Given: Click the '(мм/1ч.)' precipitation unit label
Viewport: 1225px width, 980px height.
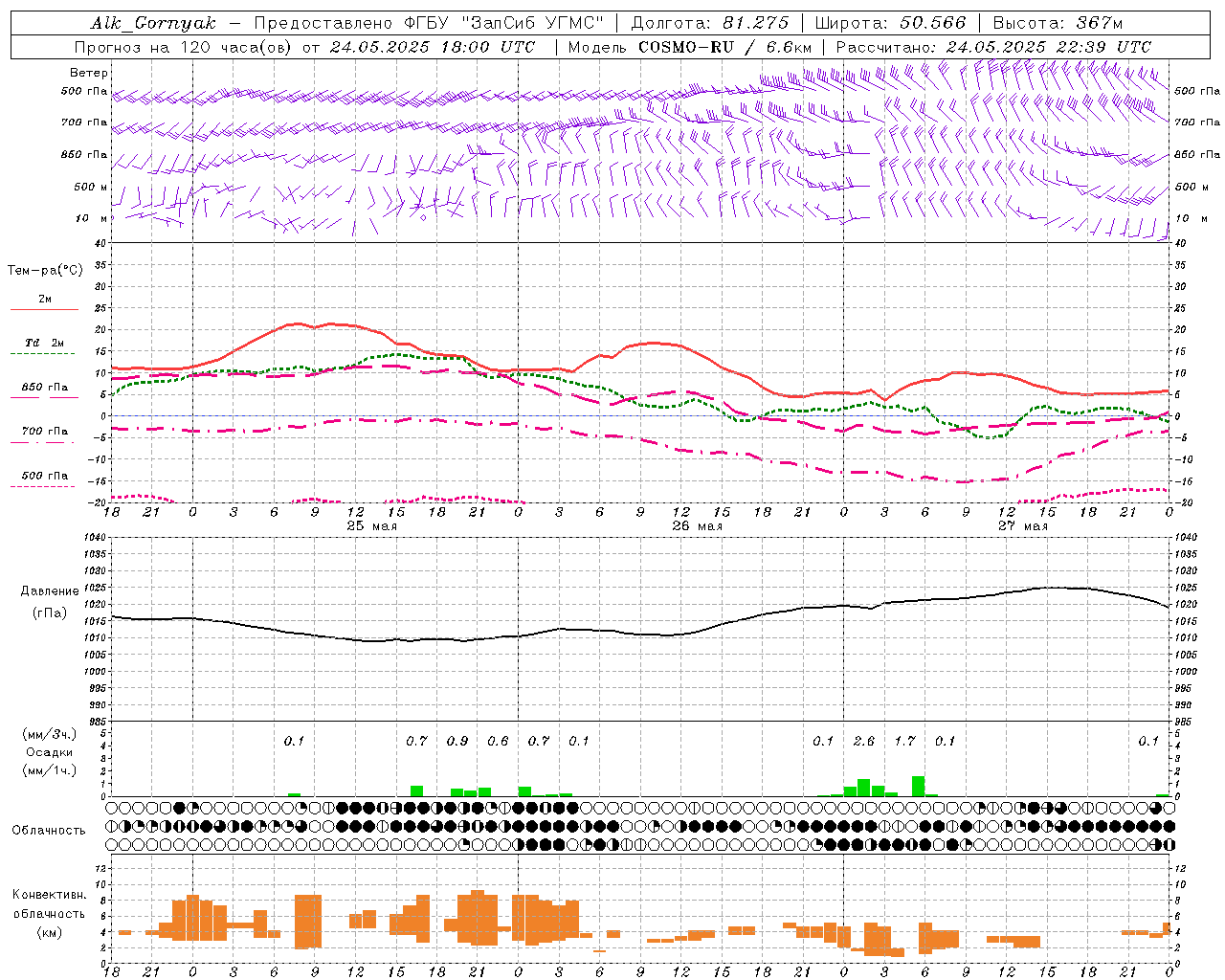Looking at the screenshot, I should (x=50, y=770).
